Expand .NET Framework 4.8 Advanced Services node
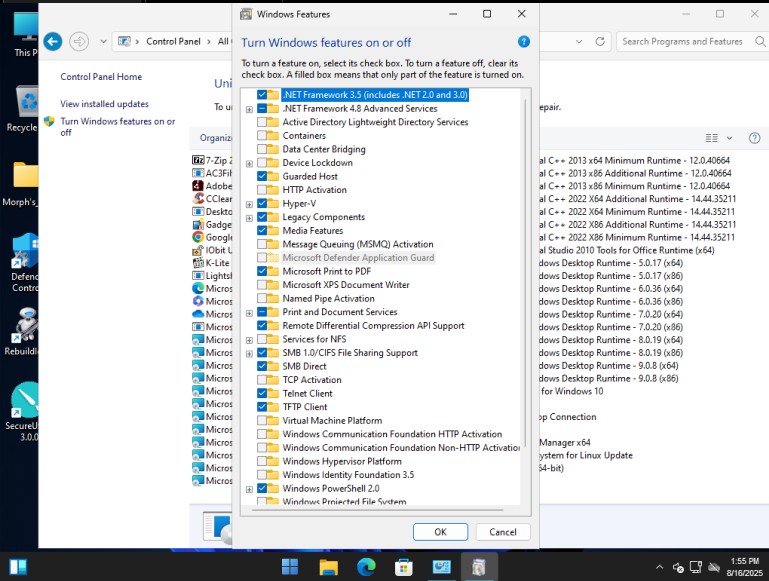The height and width of the screenshot is (581, 769). pos(249,109)
